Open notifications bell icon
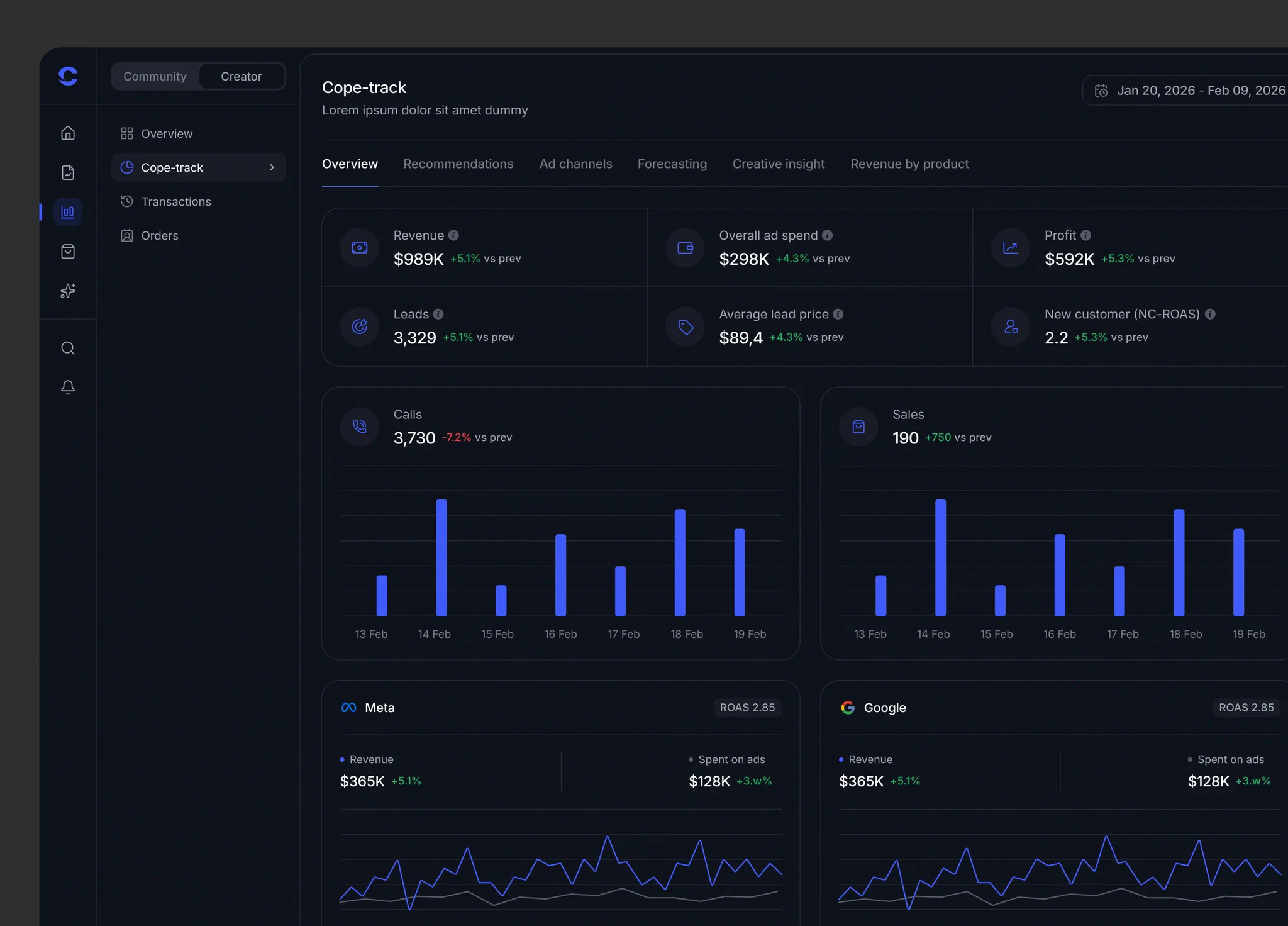 point(68,387)
